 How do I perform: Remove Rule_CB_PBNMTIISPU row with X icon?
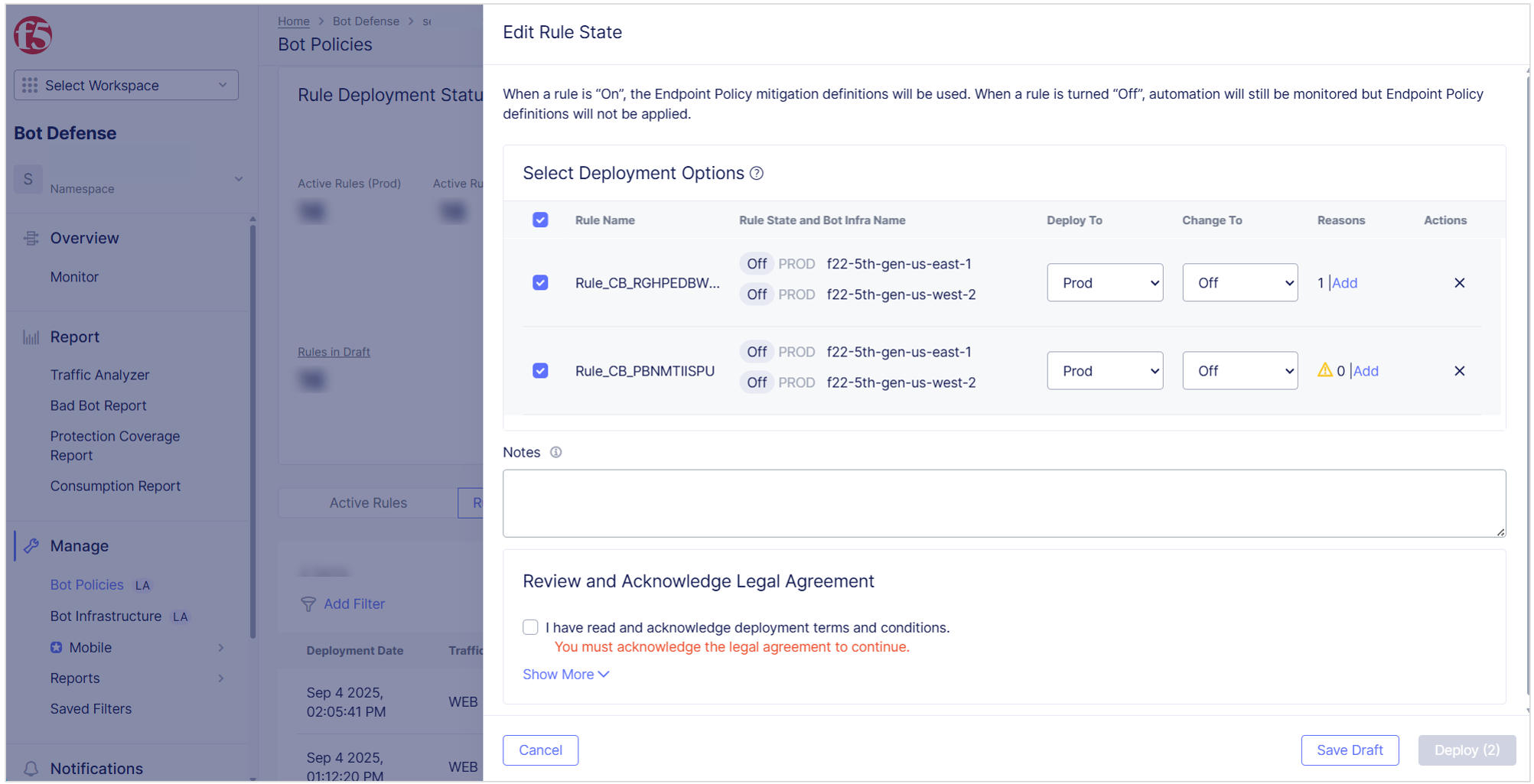[1459, 371]
